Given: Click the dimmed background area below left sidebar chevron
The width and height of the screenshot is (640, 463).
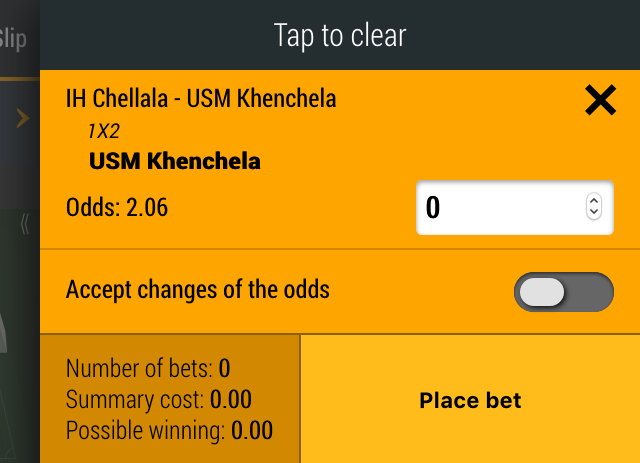Looking at the screenshot, I should [x=18, y=330].
